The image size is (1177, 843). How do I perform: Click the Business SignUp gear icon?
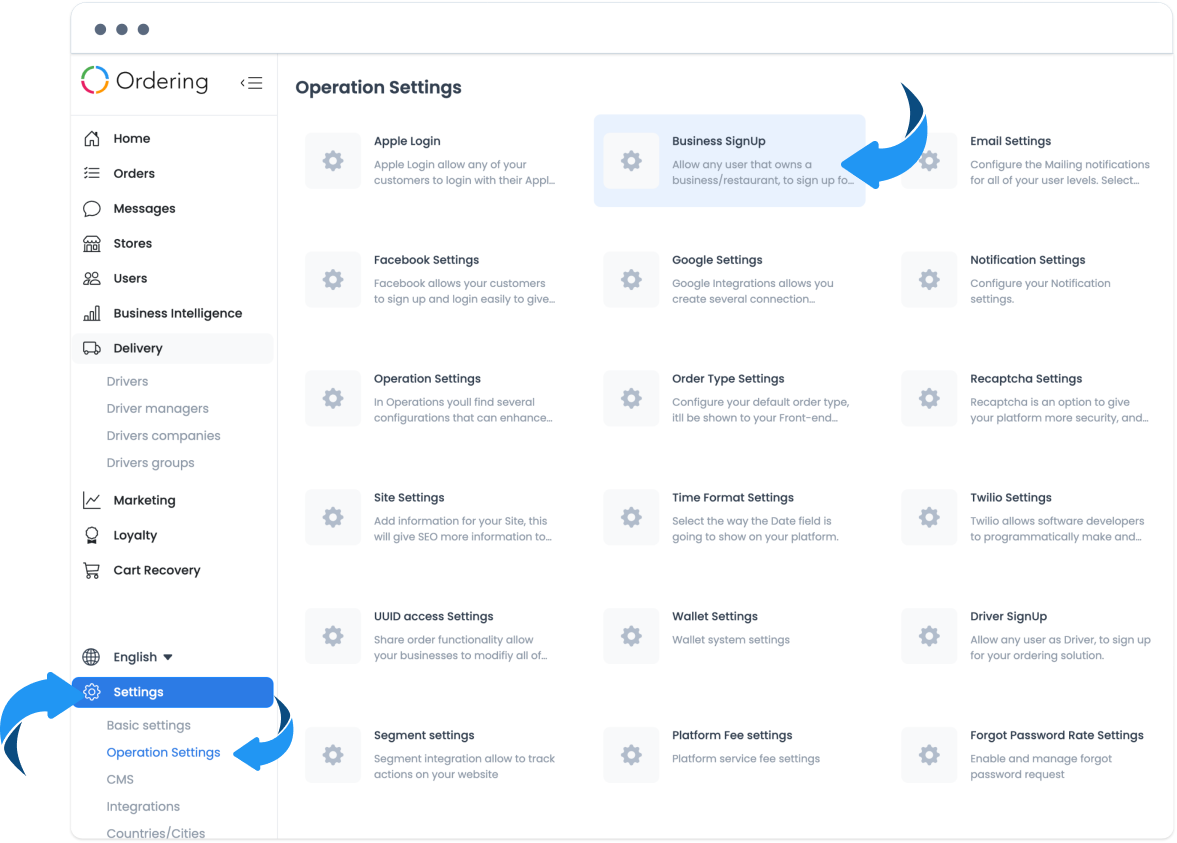pyautogui.click(x=631, y=161)
